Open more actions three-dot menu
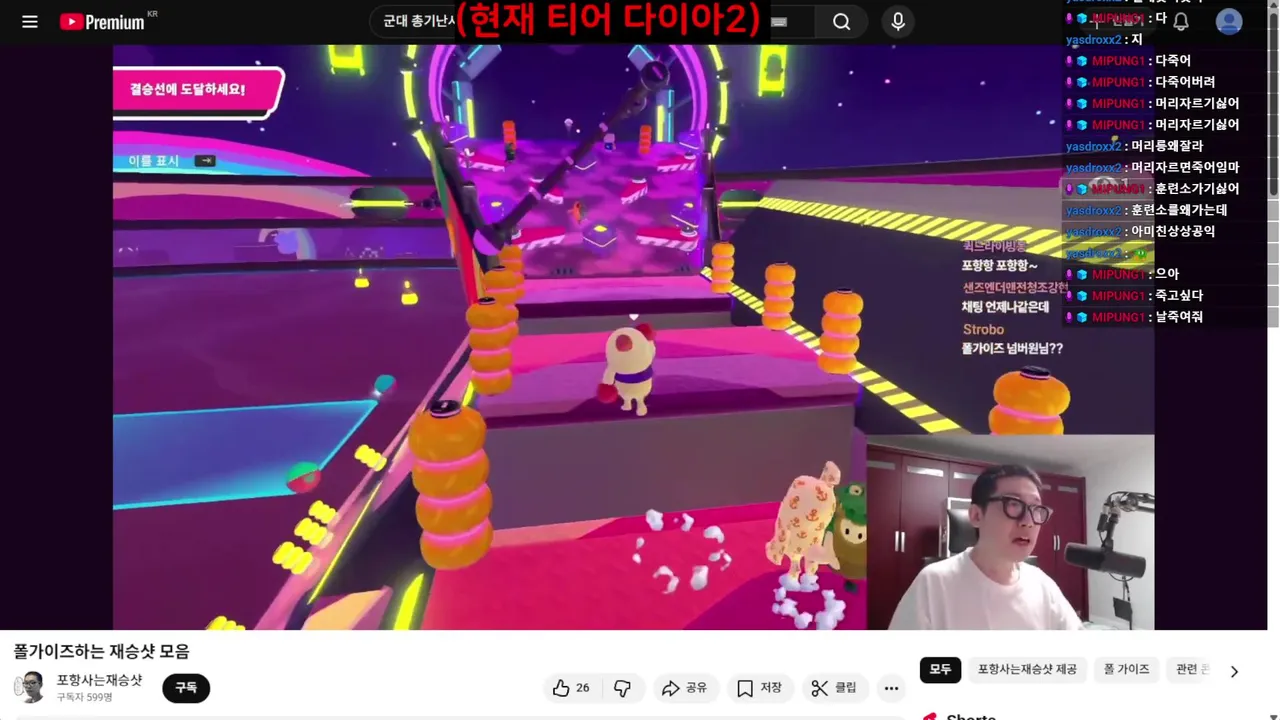 [x=891, y=688]
